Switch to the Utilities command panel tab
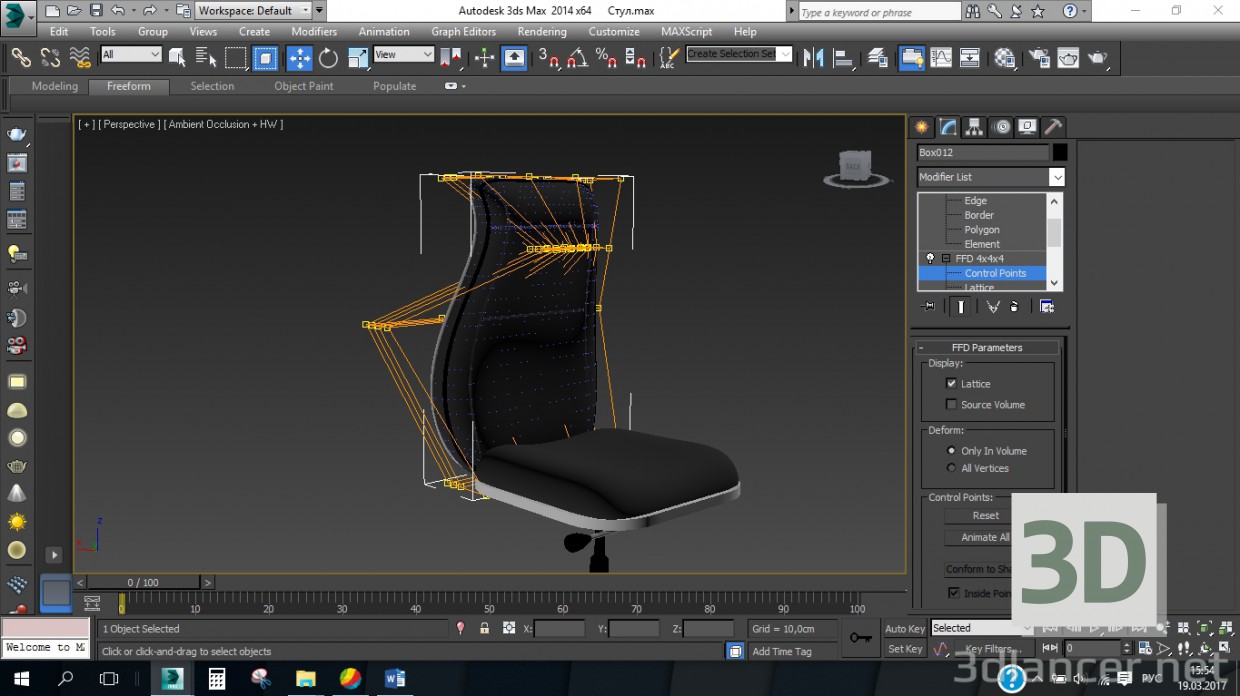The image size is (1240, 696). pyautogui.click(x=1053, y=127)
